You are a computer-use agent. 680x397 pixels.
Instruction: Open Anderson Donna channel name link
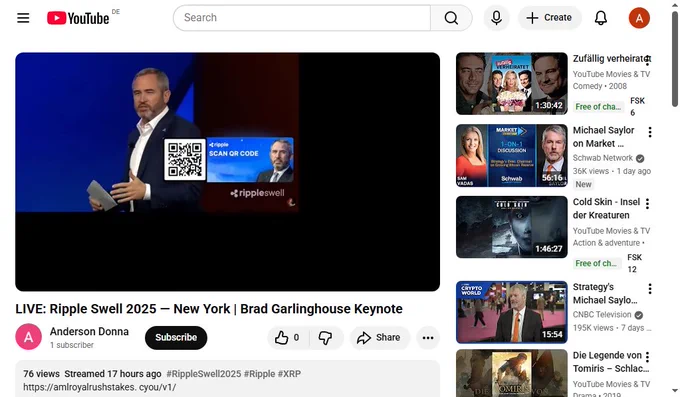[x=89, y=331]
